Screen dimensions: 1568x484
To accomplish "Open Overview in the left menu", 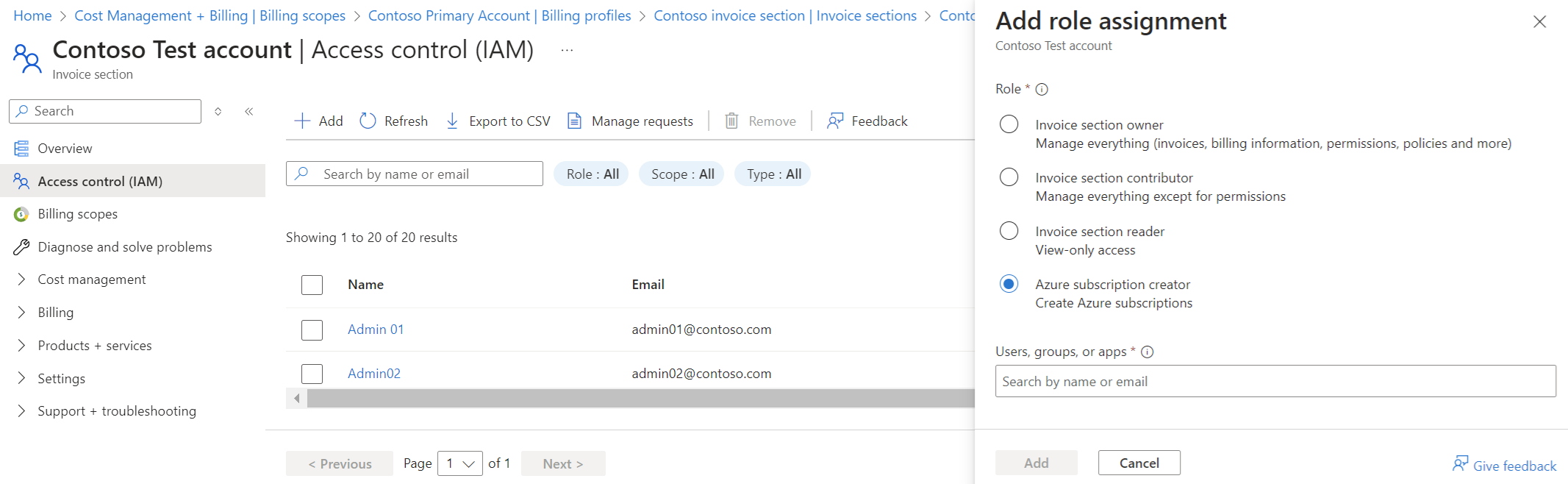I will [x=65, y=149].
